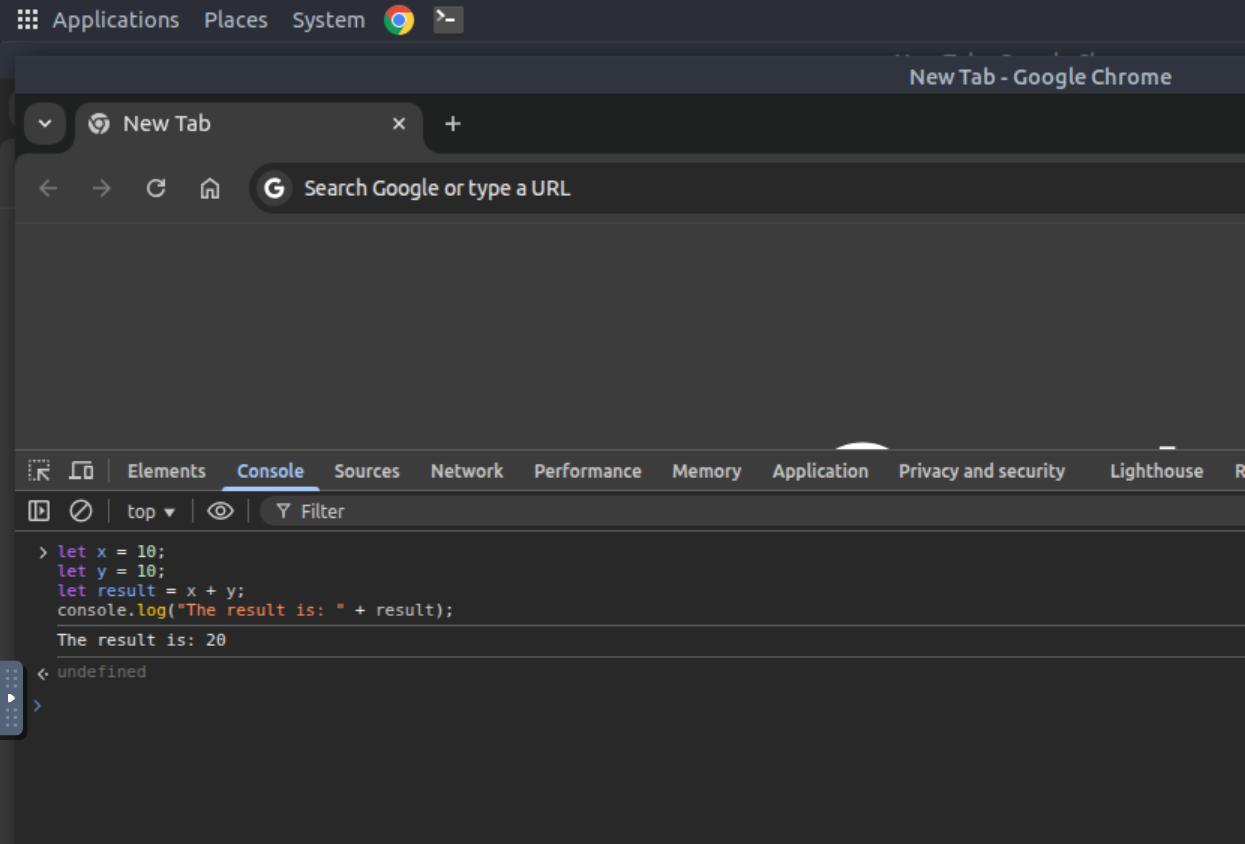Open the top JavaScript context dropdown
This screenshot has width=1245, height=844.
[151, 511]
